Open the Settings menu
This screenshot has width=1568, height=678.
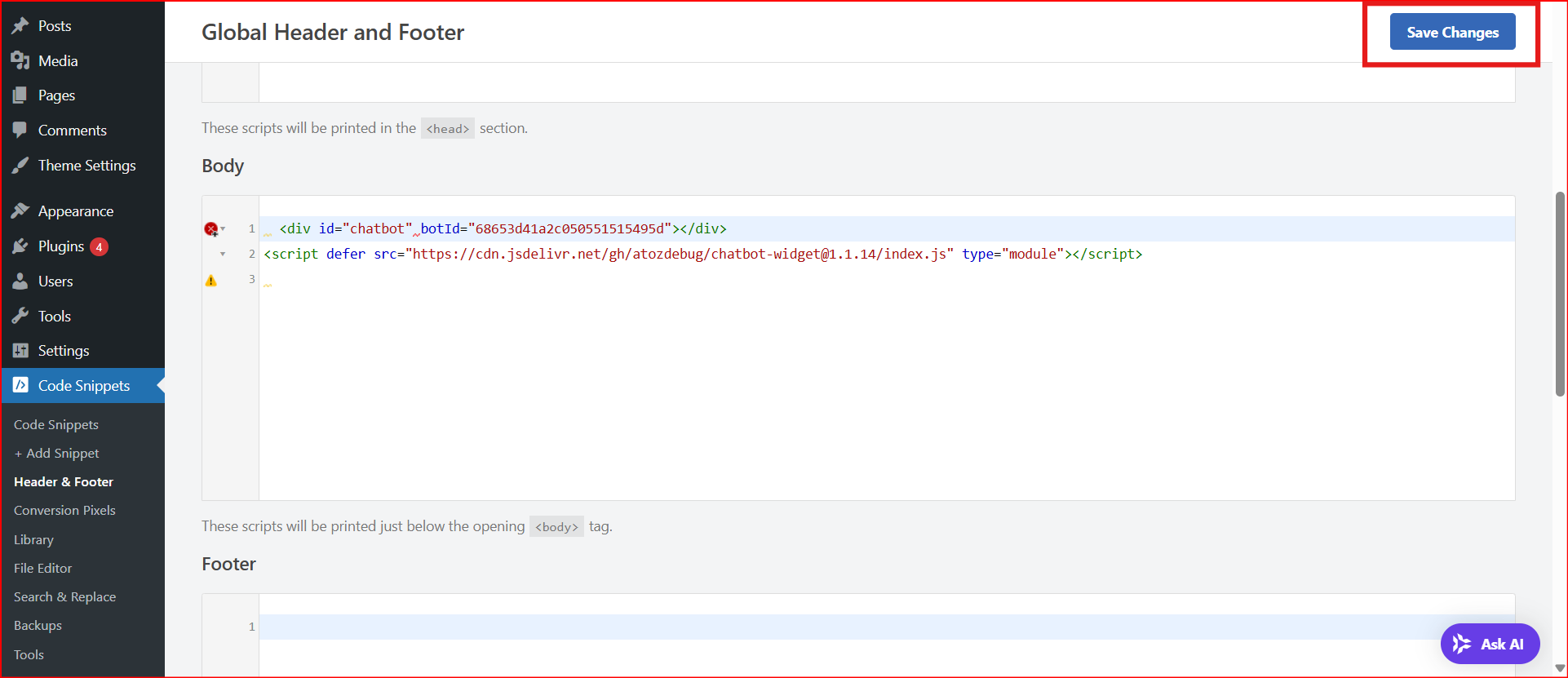click(x=82, y=351)
